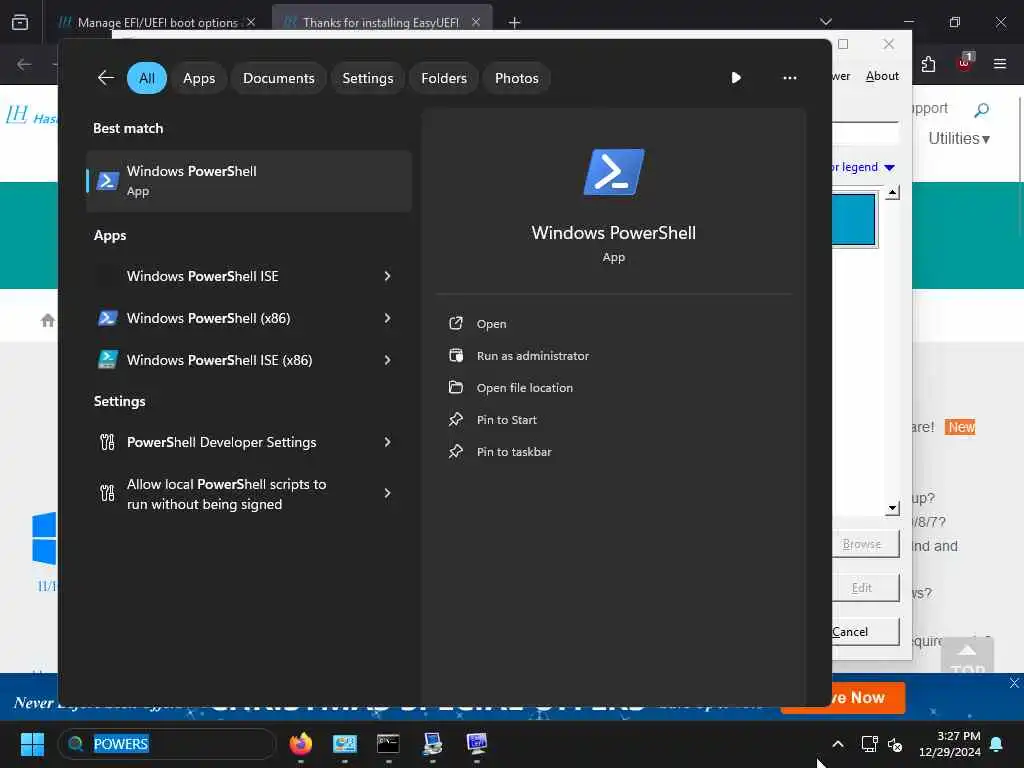This screenshot has width=1024, height=768.
Task: Filter search results by Apps
Action: 199,78
